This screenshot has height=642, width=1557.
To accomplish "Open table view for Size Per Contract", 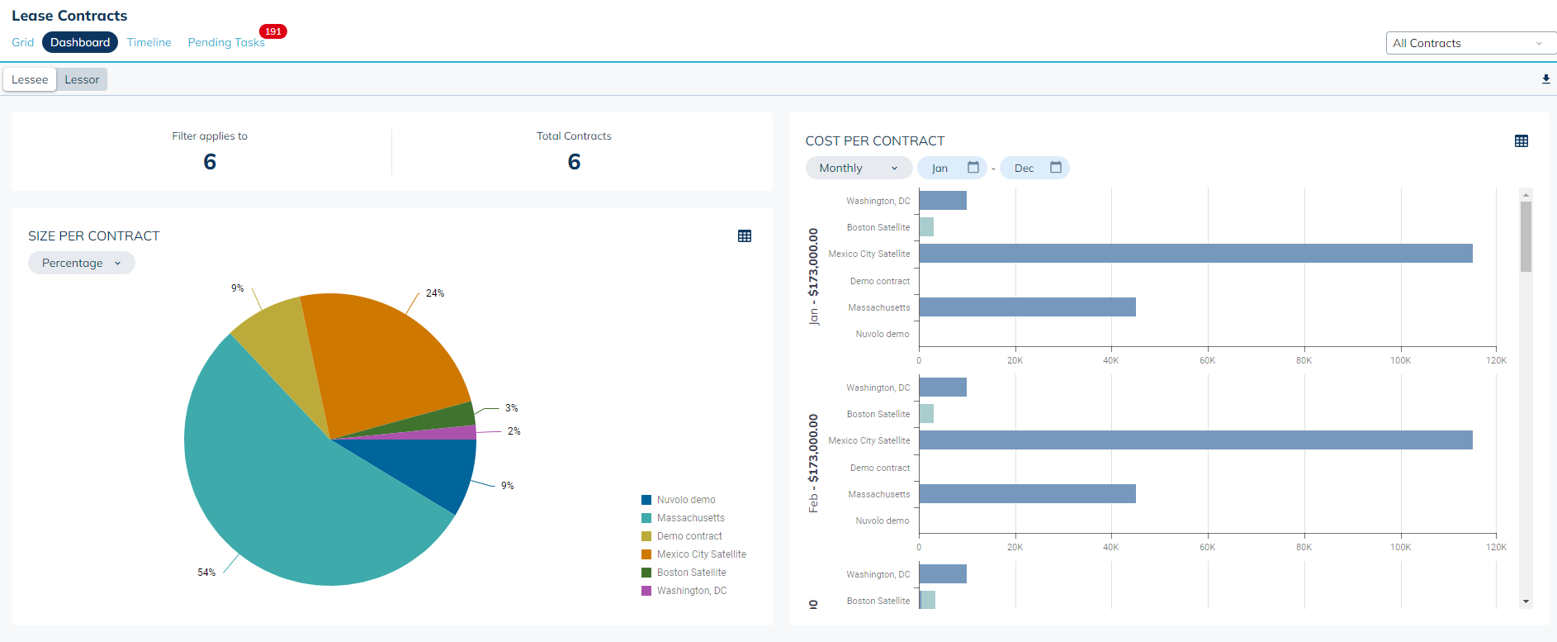I will tap(744, 236).
